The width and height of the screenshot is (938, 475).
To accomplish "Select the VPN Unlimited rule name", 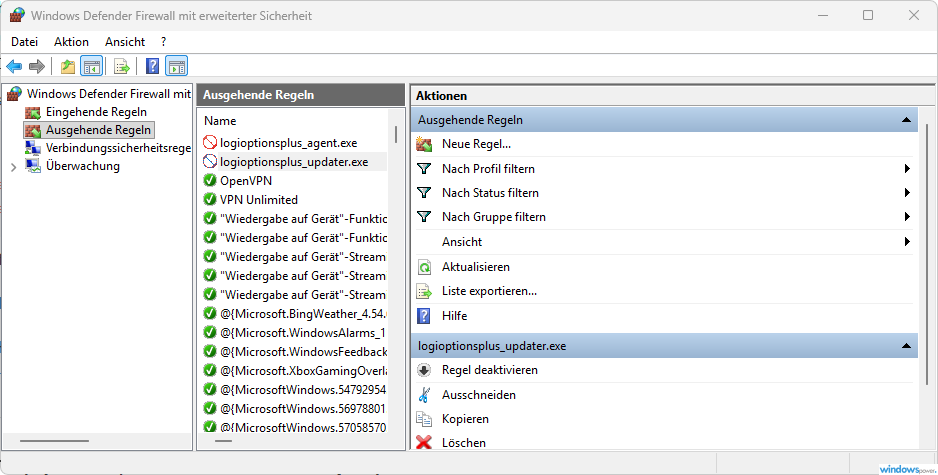I will pos(259,200).
